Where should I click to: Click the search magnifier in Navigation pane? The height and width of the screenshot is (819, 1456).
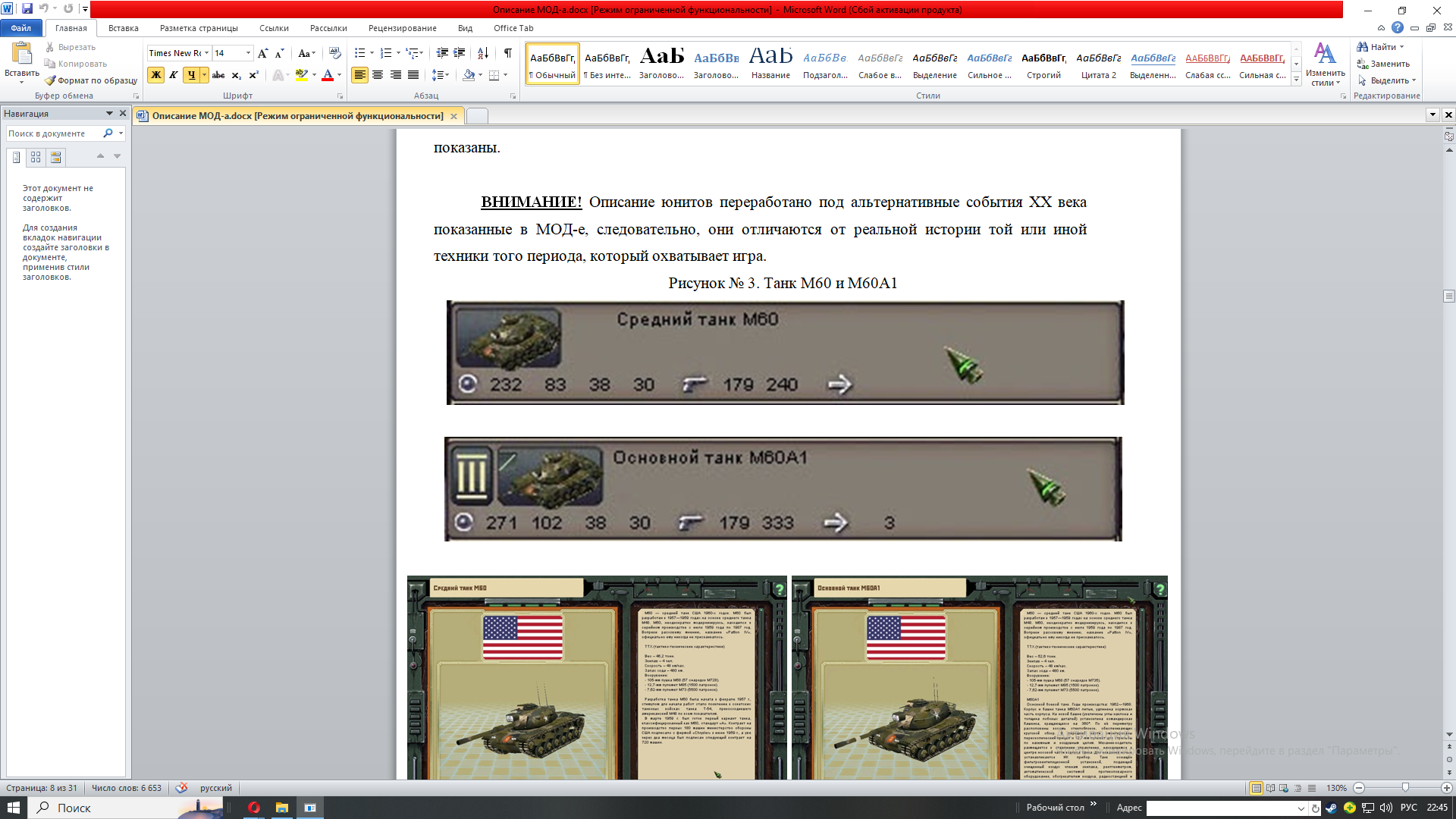pos(108,133)
